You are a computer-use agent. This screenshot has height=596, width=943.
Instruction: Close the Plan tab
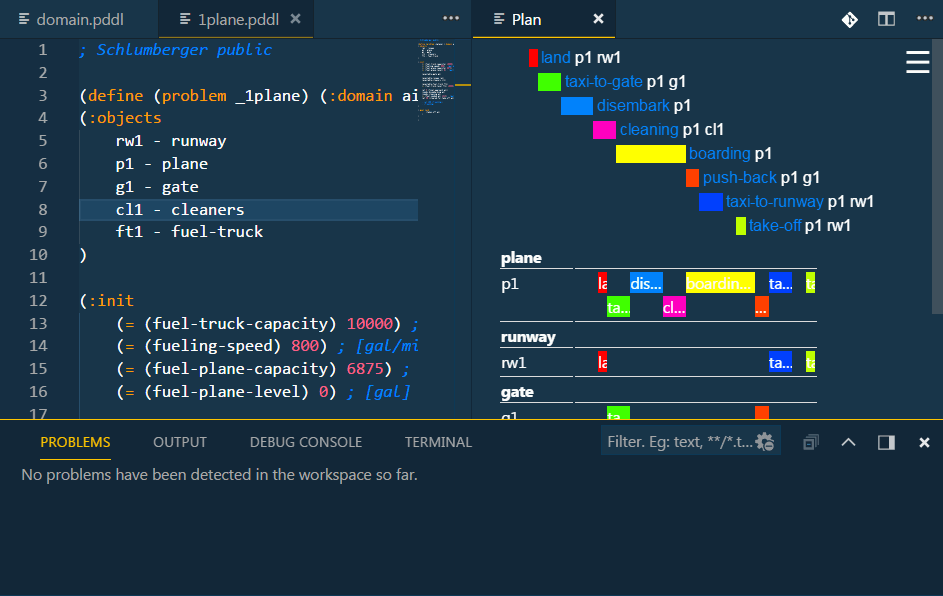598,19
